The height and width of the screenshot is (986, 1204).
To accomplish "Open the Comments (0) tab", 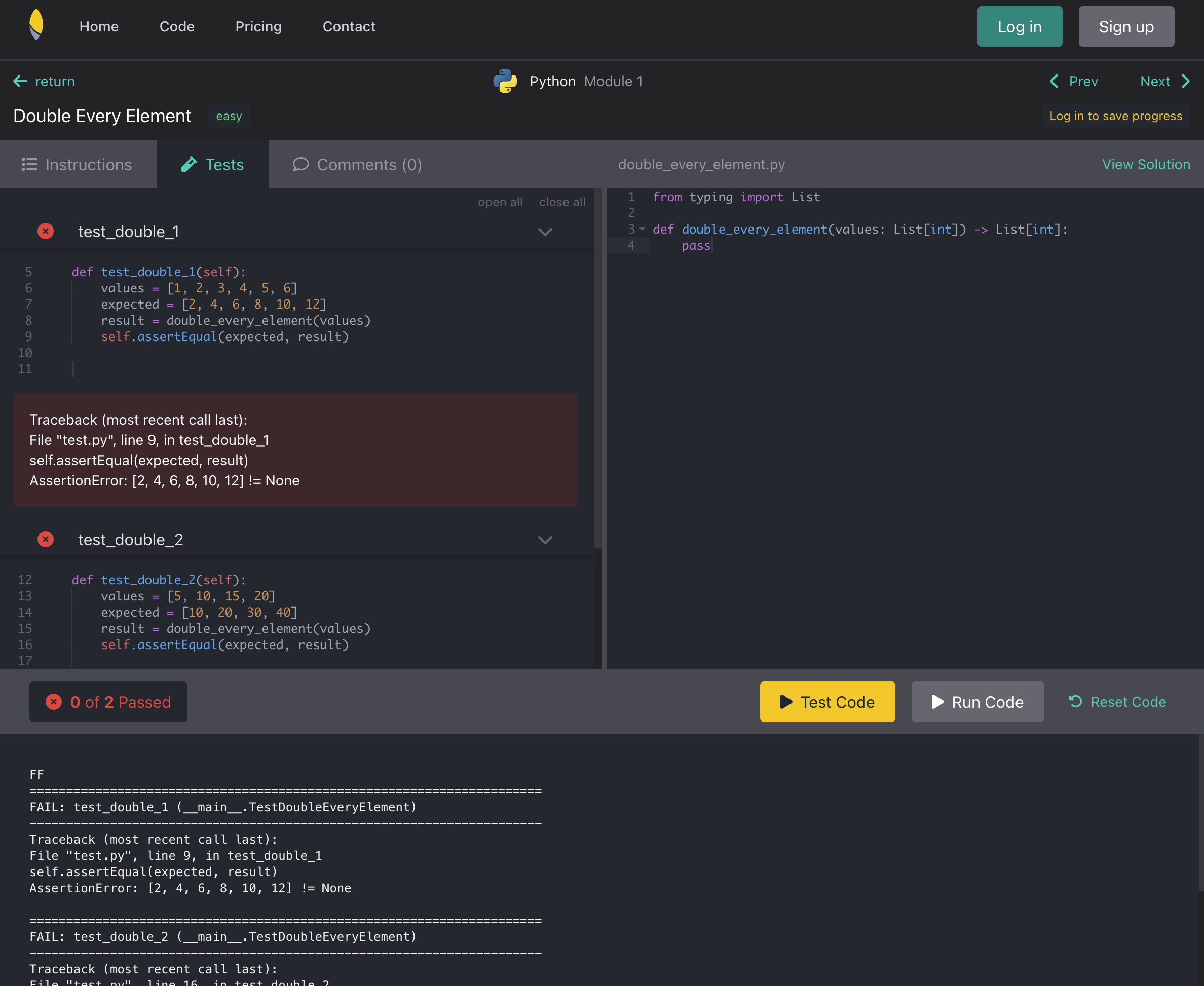I will tap(357, 164).
